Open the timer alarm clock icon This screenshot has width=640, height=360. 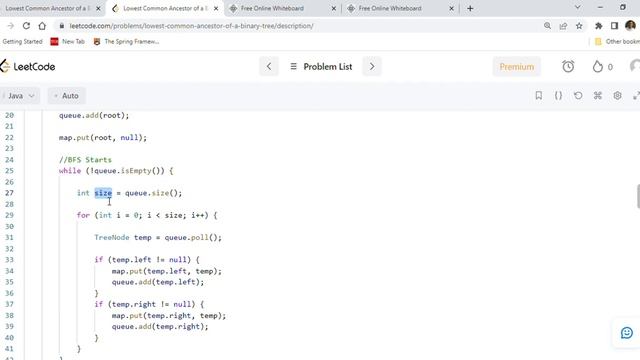[x=568, y=67]
